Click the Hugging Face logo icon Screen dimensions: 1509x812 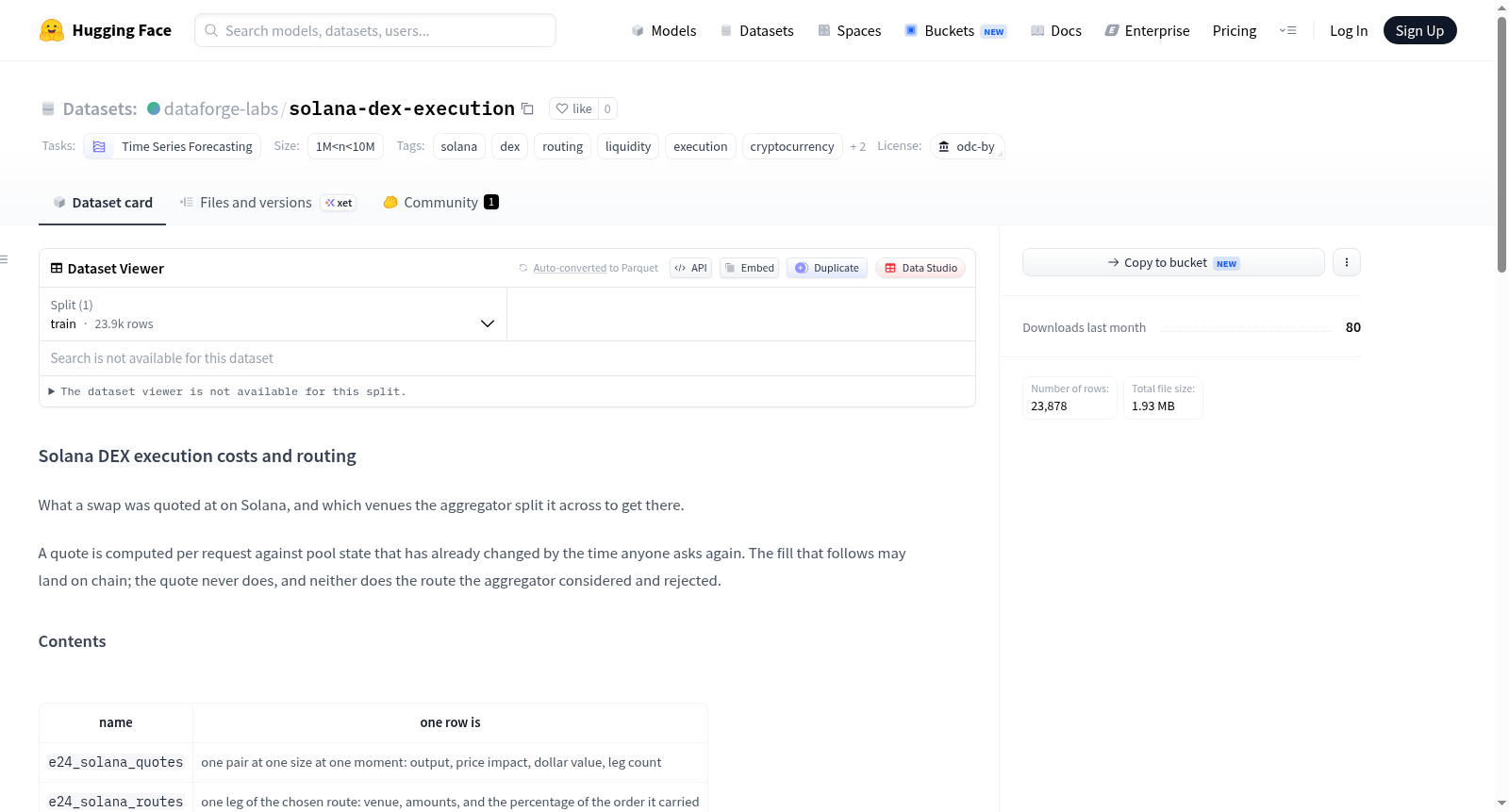click(52, 30)
